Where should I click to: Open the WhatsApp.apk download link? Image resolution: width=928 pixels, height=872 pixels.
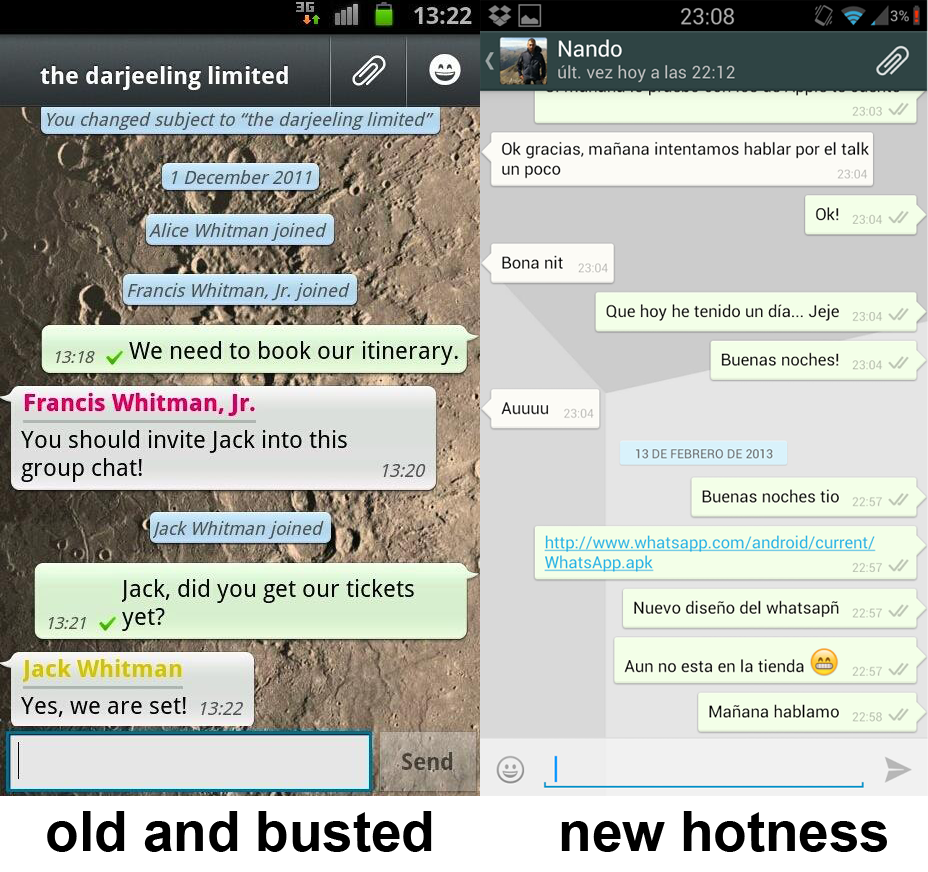point(709,552)
